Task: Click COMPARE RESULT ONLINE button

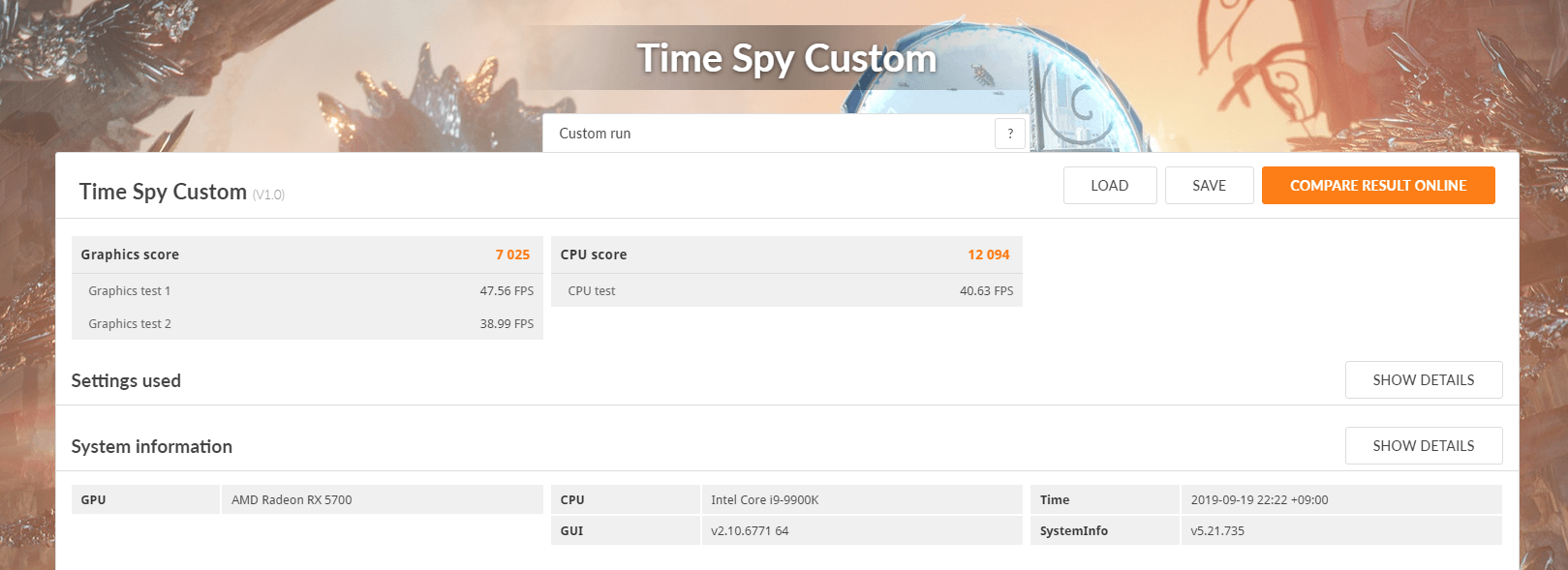Action: [x=1377, y=186]
